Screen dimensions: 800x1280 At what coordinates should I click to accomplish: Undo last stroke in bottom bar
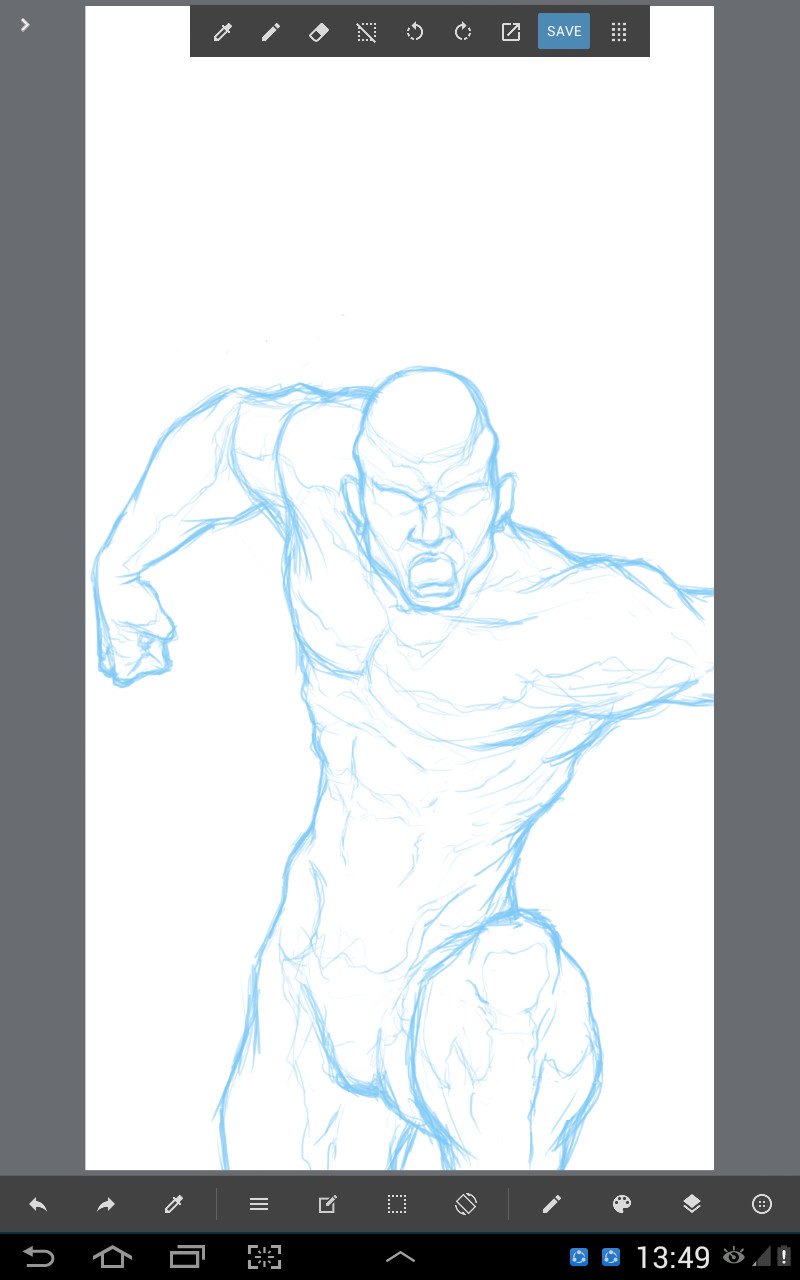point(38,1205)
